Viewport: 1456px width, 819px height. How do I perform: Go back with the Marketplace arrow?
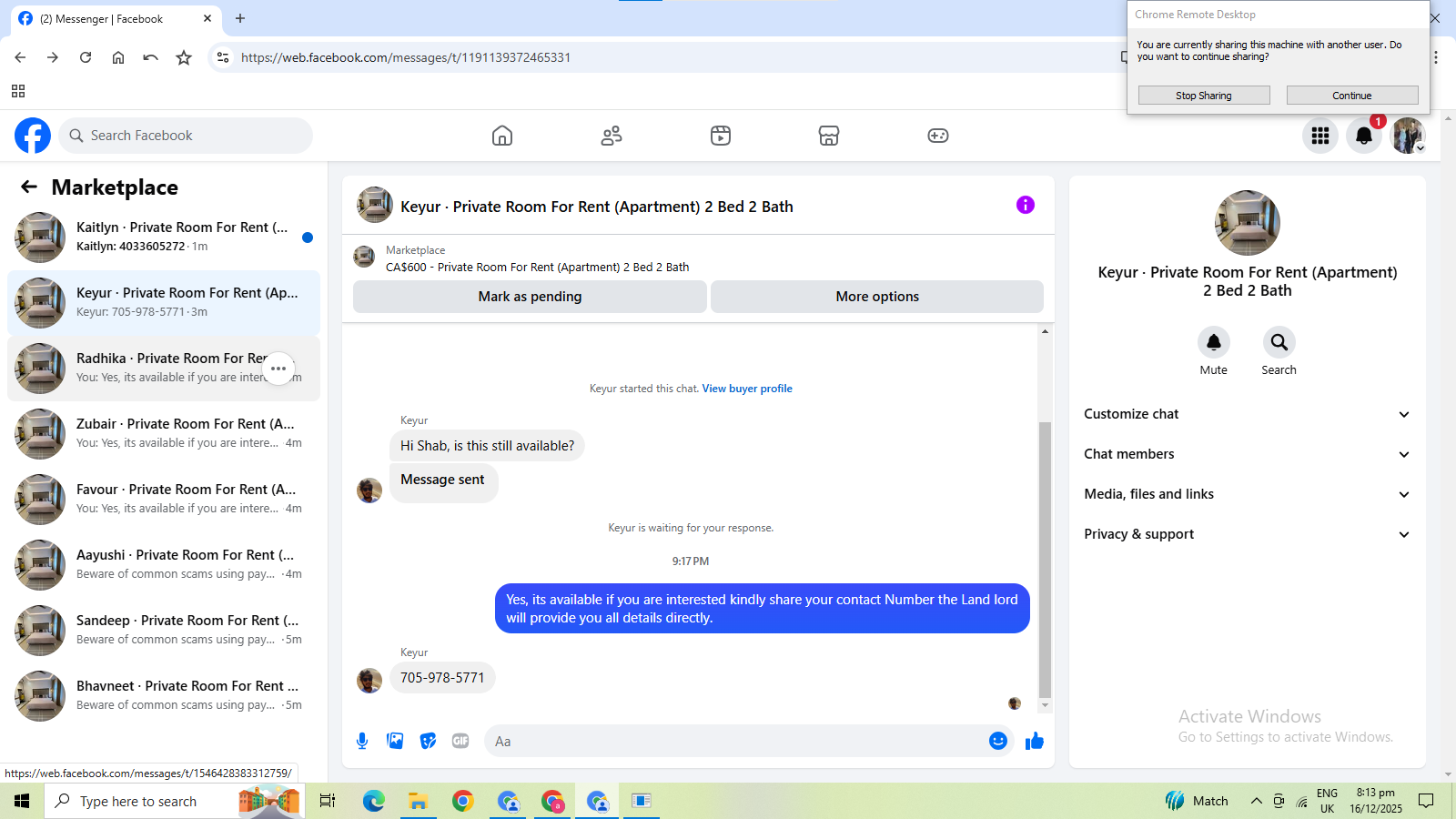click(x=29, y=187)
